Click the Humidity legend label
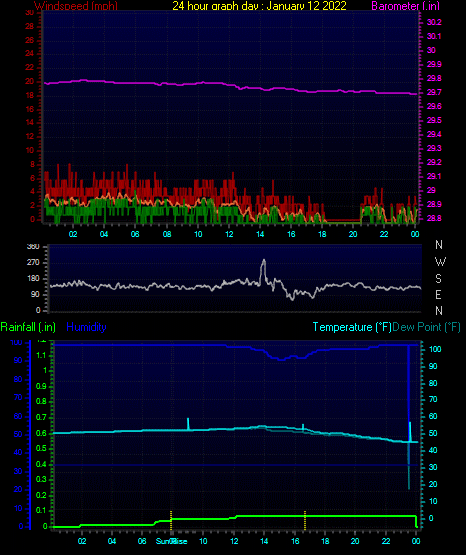 tap(86, 327)
